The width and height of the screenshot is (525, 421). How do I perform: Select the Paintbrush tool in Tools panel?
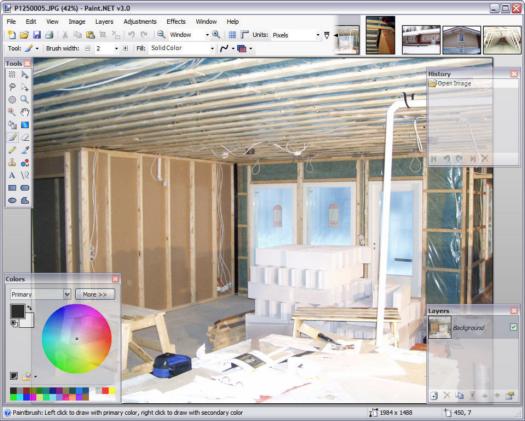[x=12, y=137]
